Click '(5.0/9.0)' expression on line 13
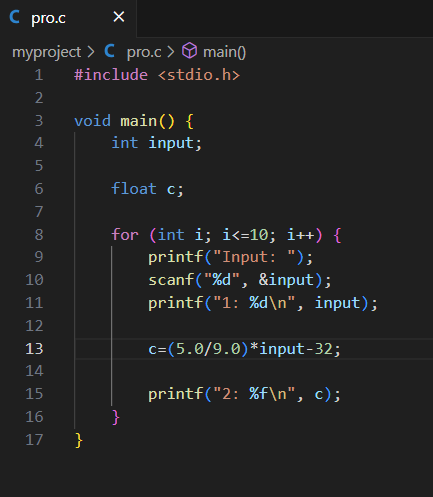Viewport: 433px width, 497px height. pos(208,349)
